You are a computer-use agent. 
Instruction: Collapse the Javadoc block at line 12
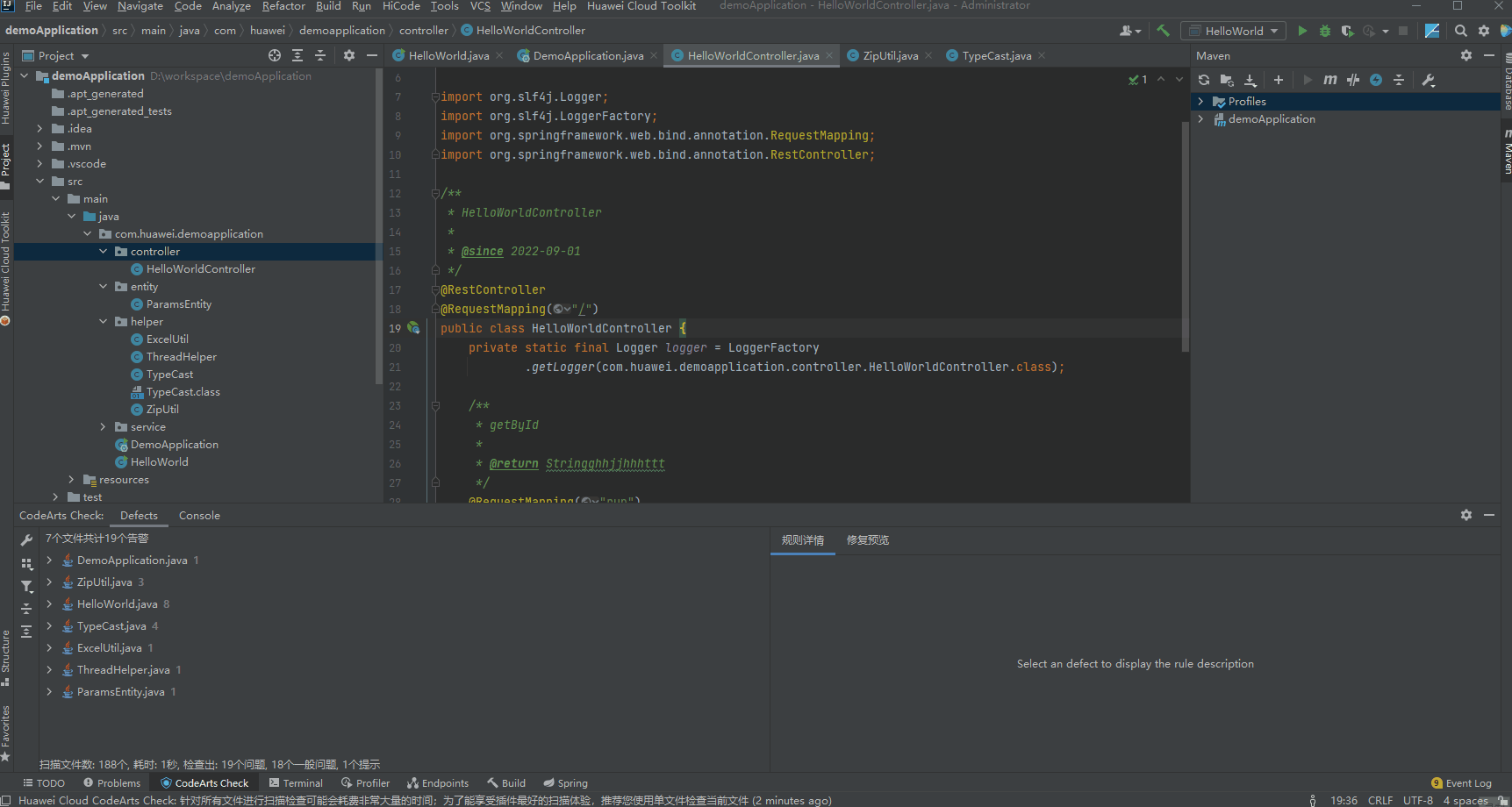pos(435,193)
